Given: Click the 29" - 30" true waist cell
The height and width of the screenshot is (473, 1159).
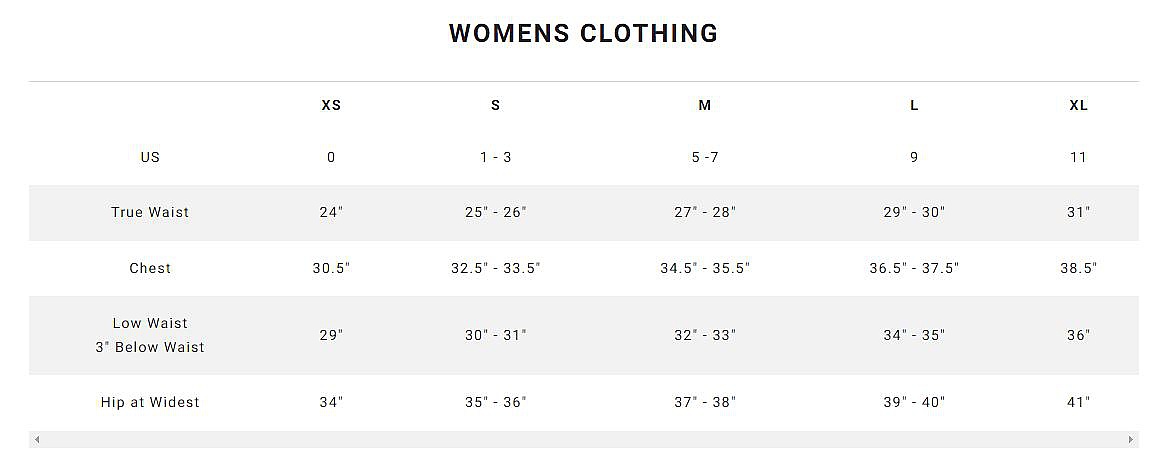Looking at the screenshot, I should click(x=914, y=212).
